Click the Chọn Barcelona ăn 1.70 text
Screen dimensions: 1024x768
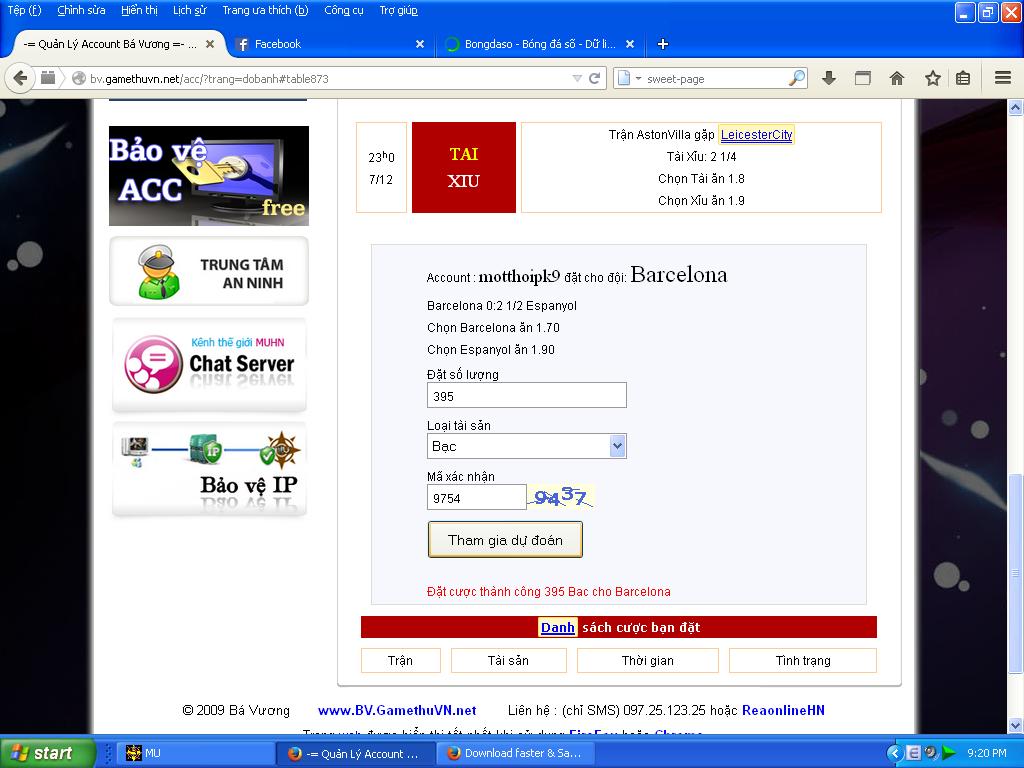point(493,328)
